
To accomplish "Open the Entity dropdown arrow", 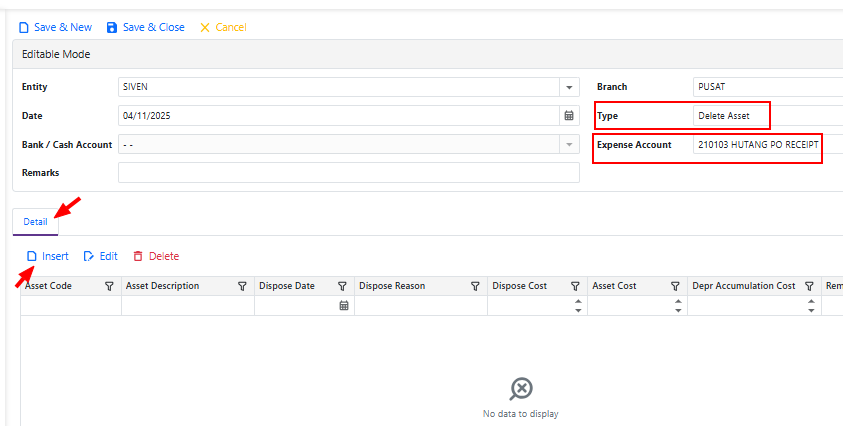I will click(569, 87).
